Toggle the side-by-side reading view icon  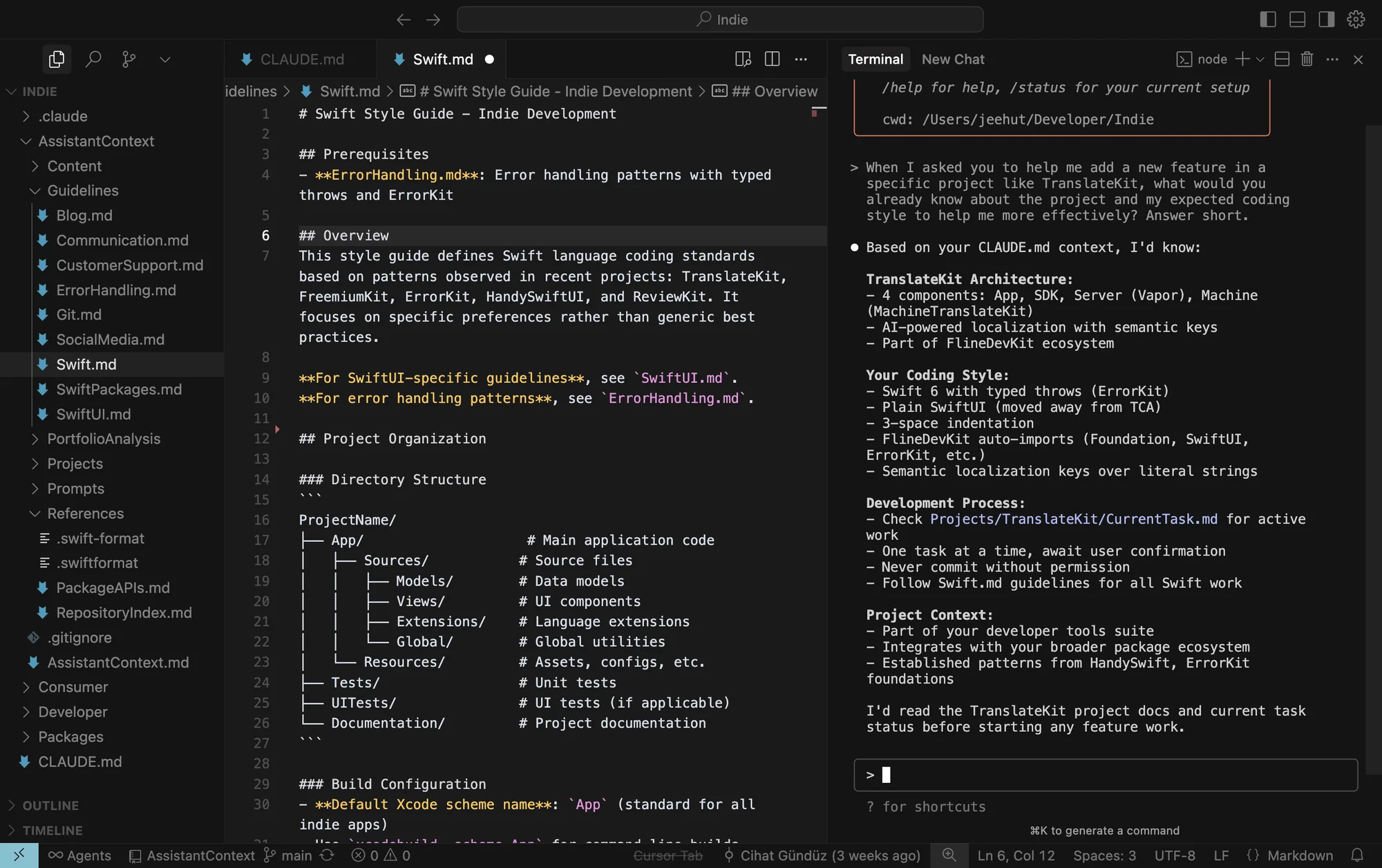743,59
